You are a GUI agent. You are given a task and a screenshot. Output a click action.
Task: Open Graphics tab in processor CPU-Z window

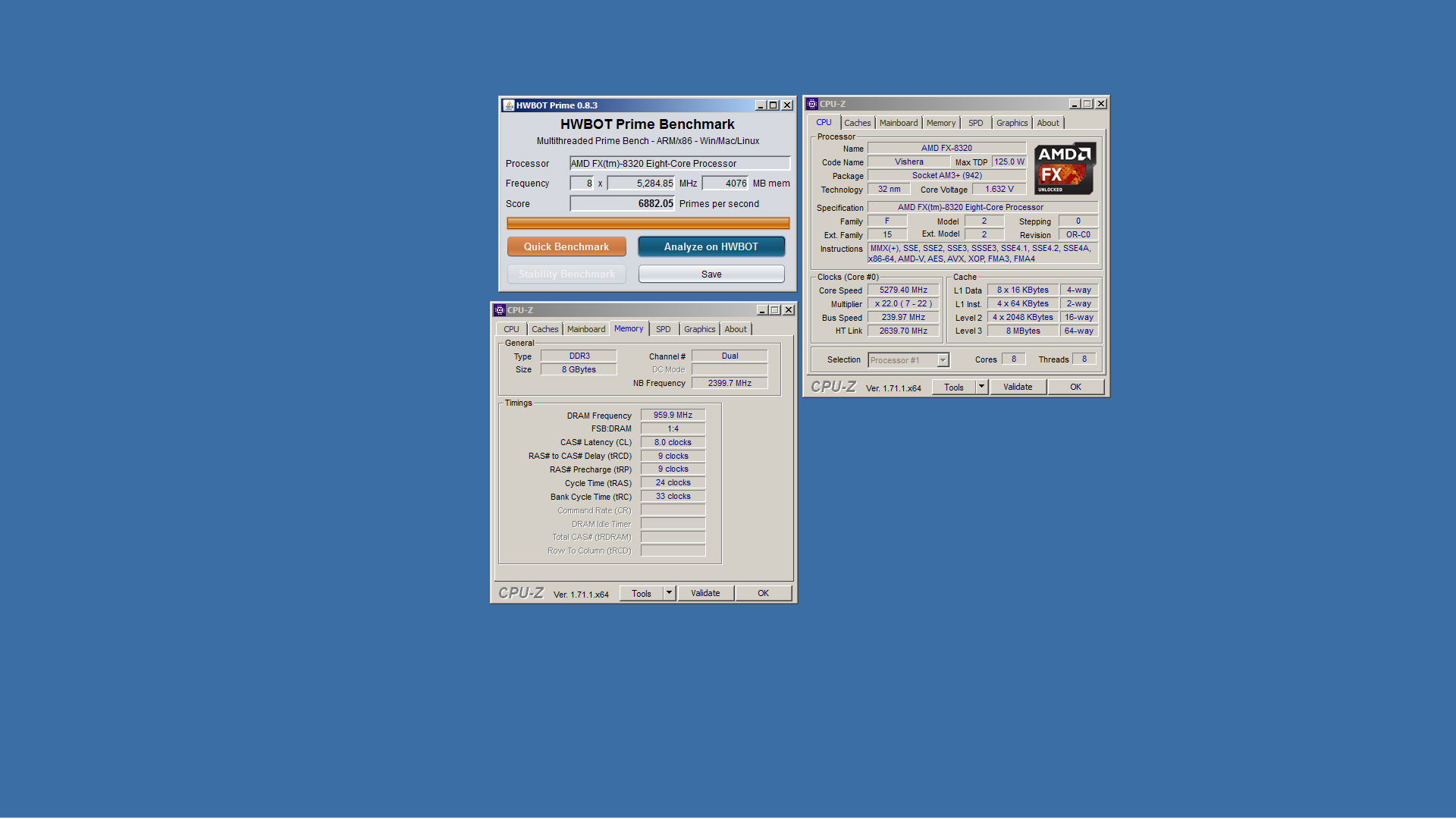1012,123
